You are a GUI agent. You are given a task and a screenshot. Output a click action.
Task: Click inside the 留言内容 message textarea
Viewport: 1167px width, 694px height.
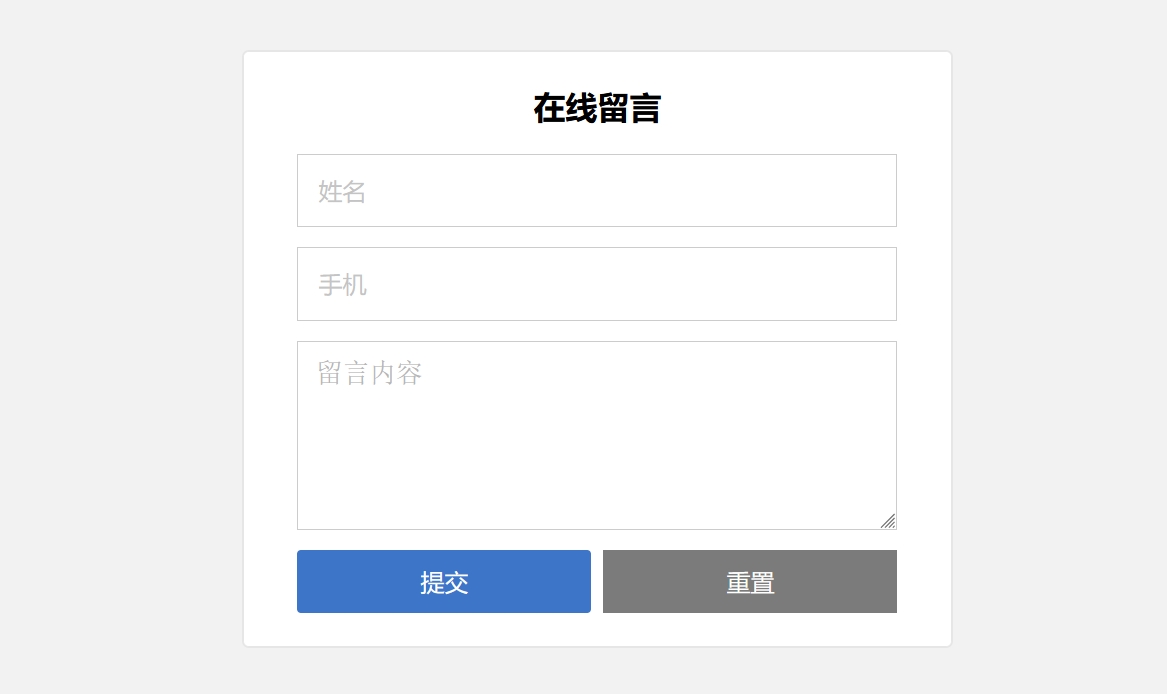point(596,435)
